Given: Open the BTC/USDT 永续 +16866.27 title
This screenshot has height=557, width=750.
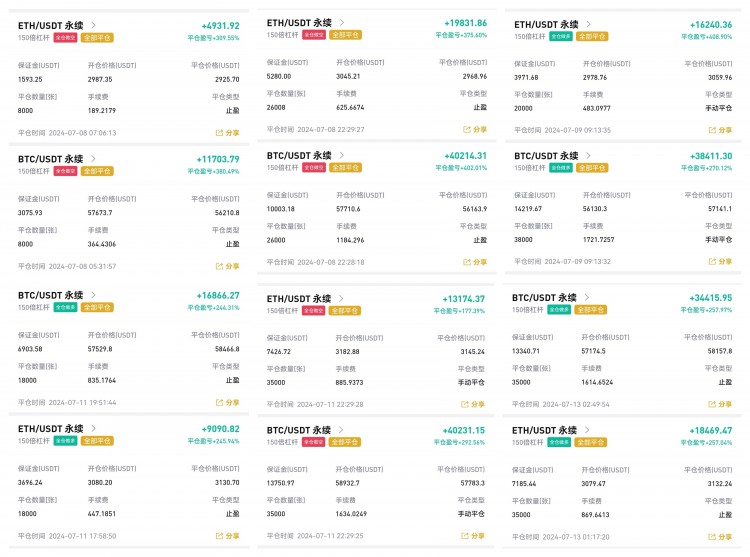Looking at the screenshot, I should tap(51, 295).
